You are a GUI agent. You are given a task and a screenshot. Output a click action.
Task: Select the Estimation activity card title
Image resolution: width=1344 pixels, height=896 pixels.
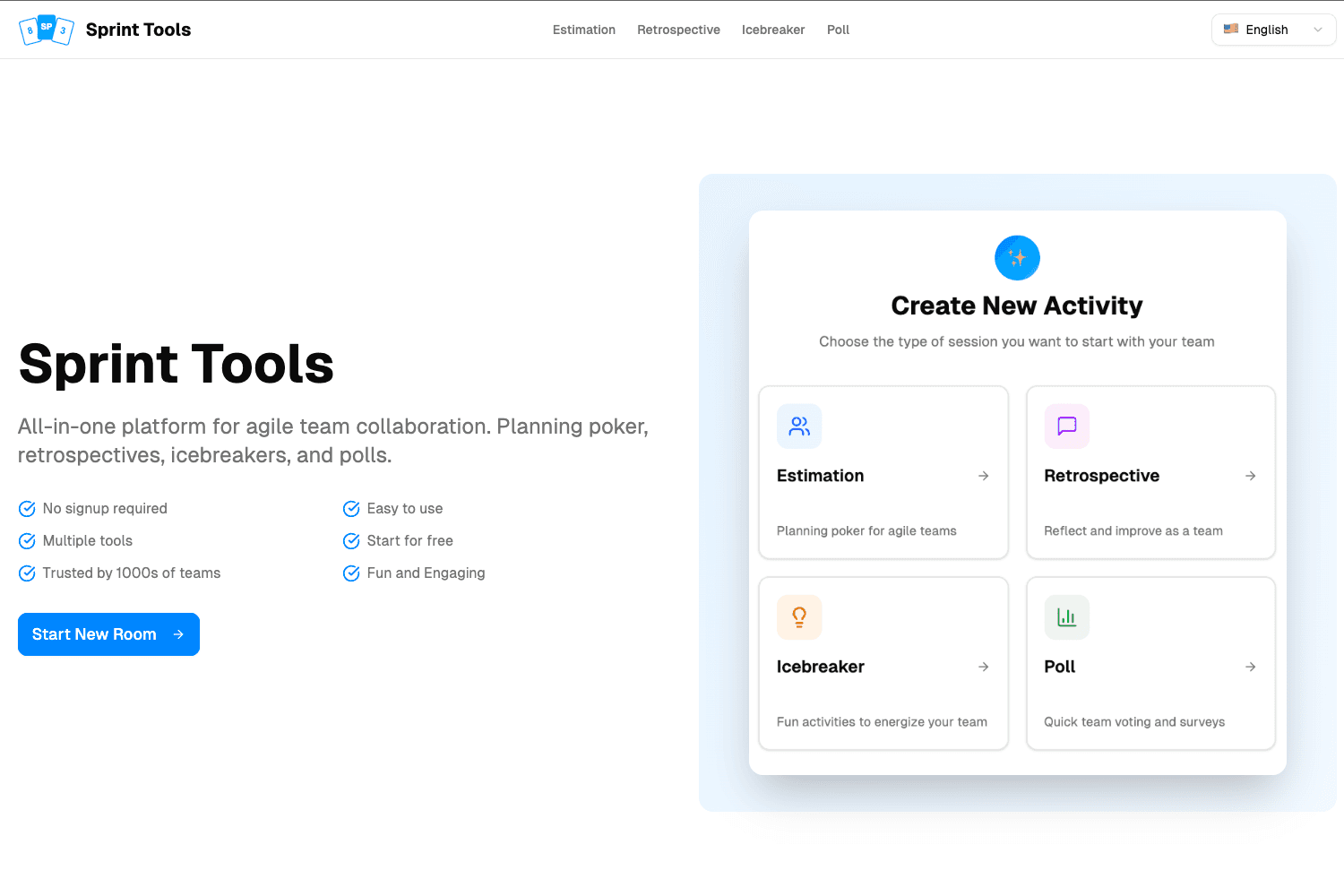click(x=820, y=476)
